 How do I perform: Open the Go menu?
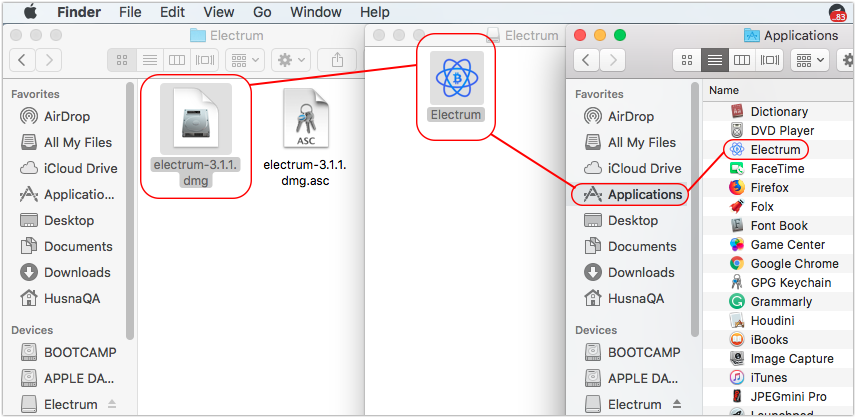(262, 12)
